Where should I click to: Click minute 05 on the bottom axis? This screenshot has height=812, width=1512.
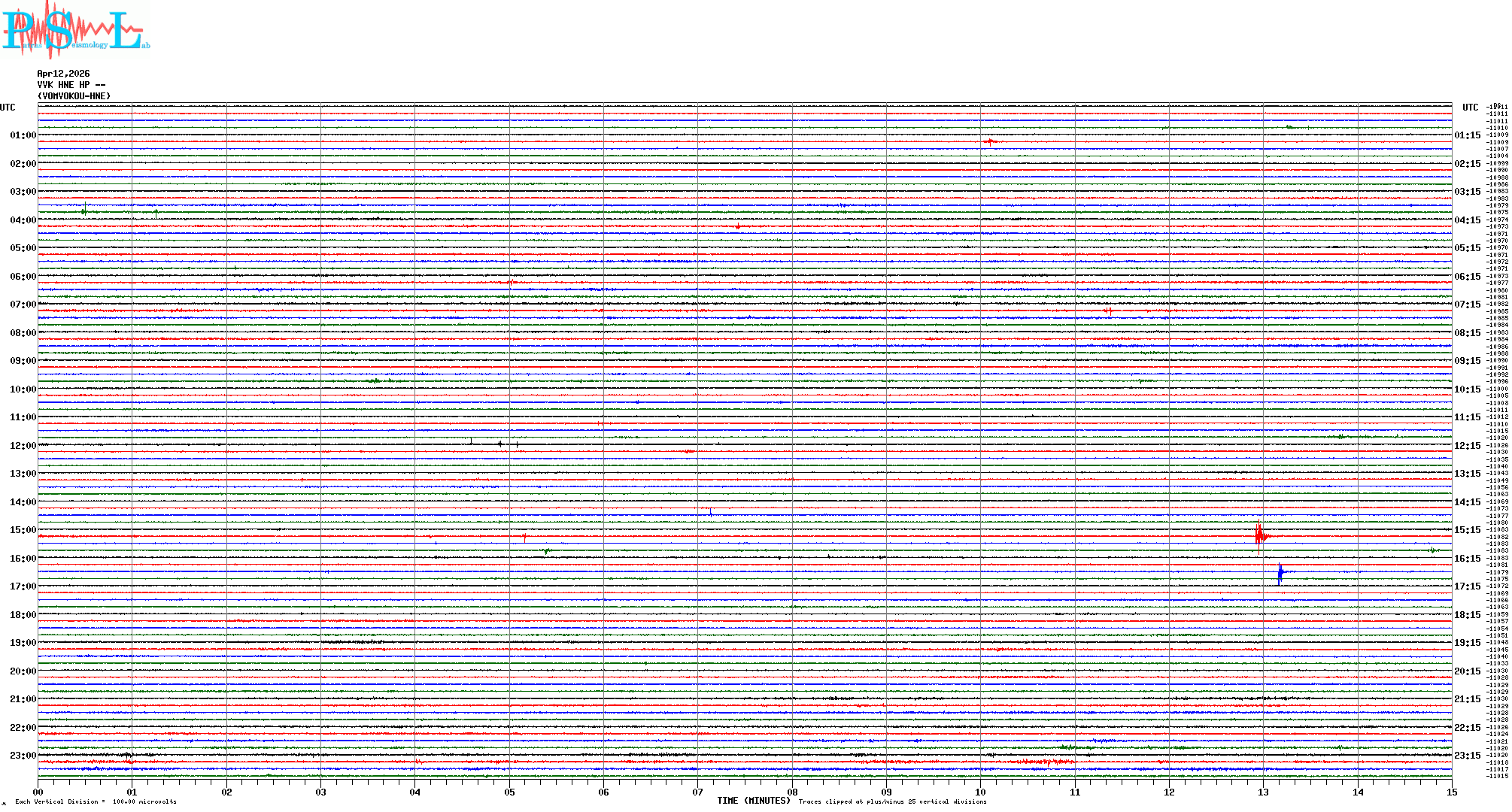tap(509, 792)
